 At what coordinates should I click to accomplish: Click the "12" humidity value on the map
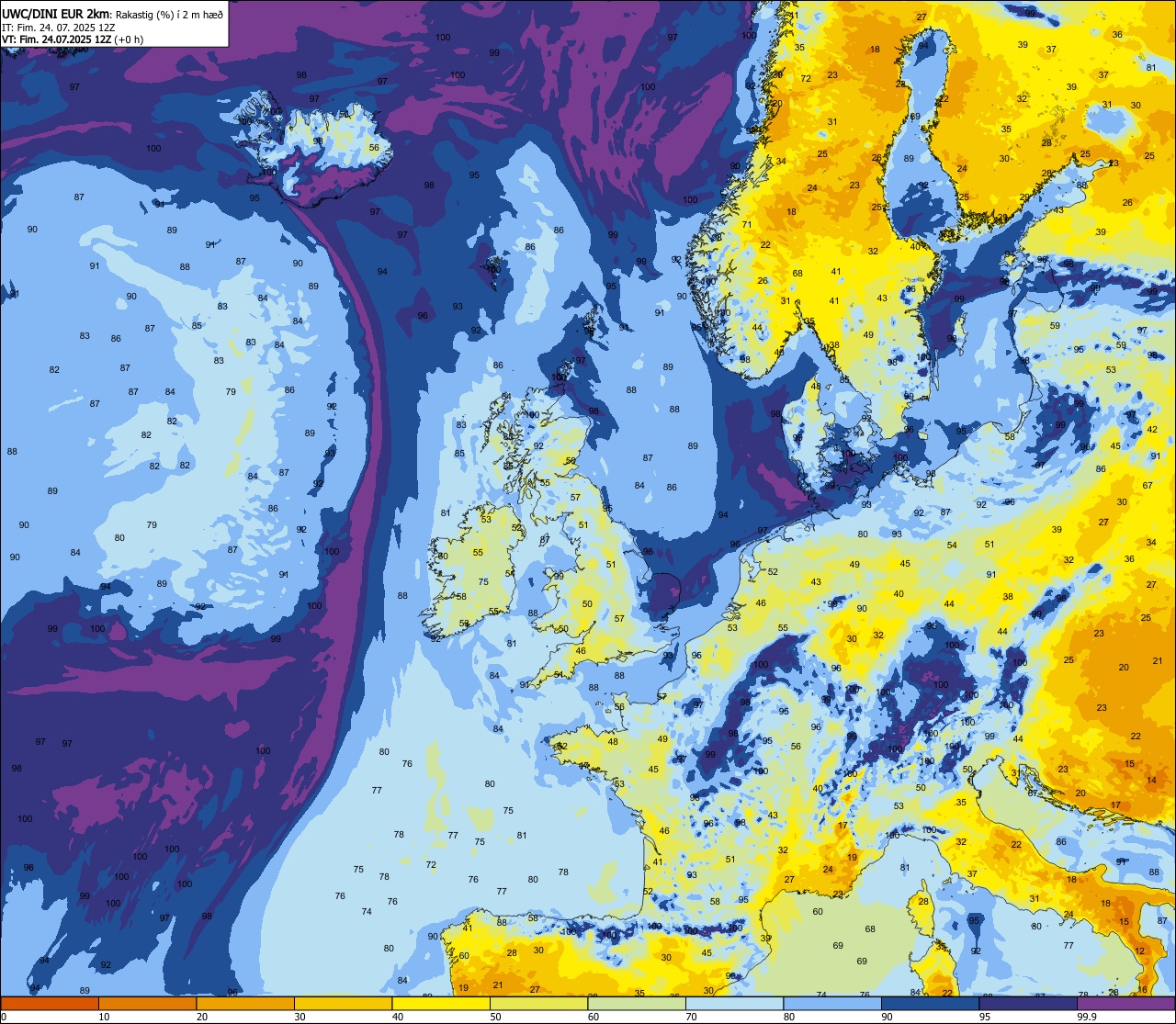[1140, 951]
